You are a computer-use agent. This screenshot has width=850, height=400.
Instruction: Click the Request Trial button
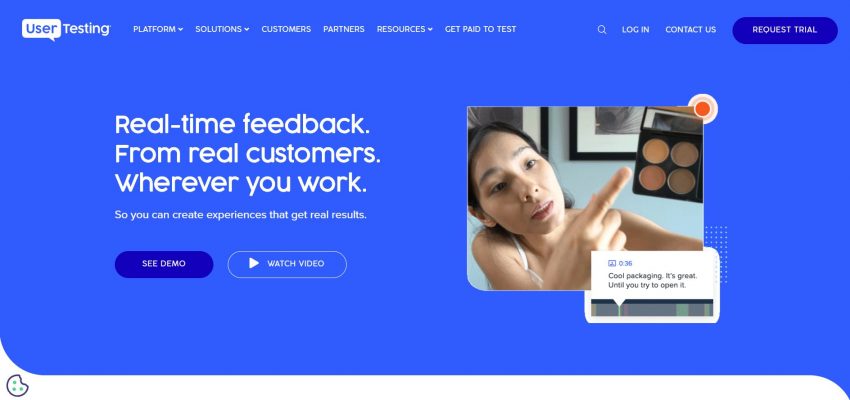[x=784, y=30]
